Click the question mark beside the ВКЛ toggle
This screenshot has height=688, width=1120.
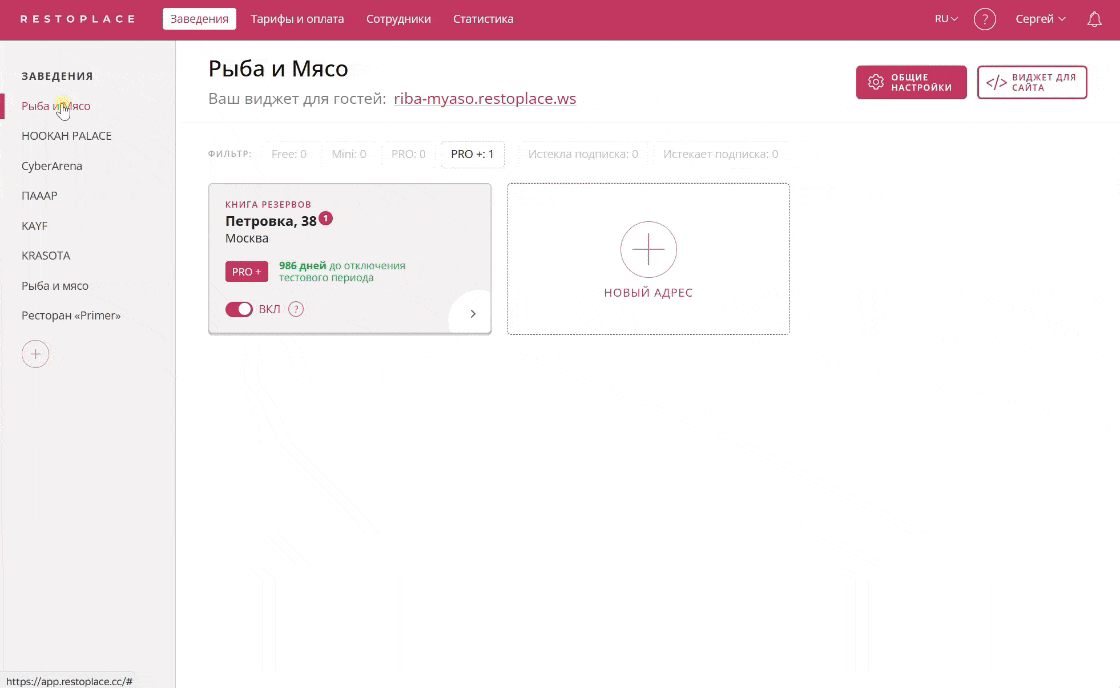click(x=296, y=309)
